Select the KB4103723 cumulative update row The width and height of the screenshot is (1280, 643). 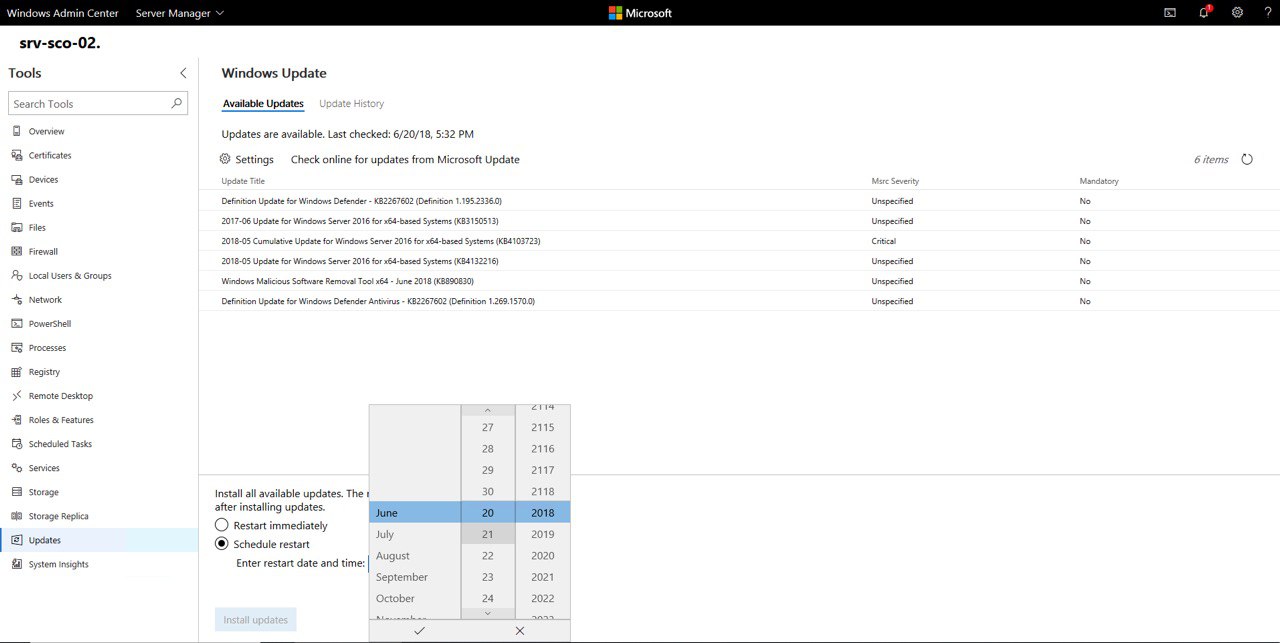pos(739,241)
